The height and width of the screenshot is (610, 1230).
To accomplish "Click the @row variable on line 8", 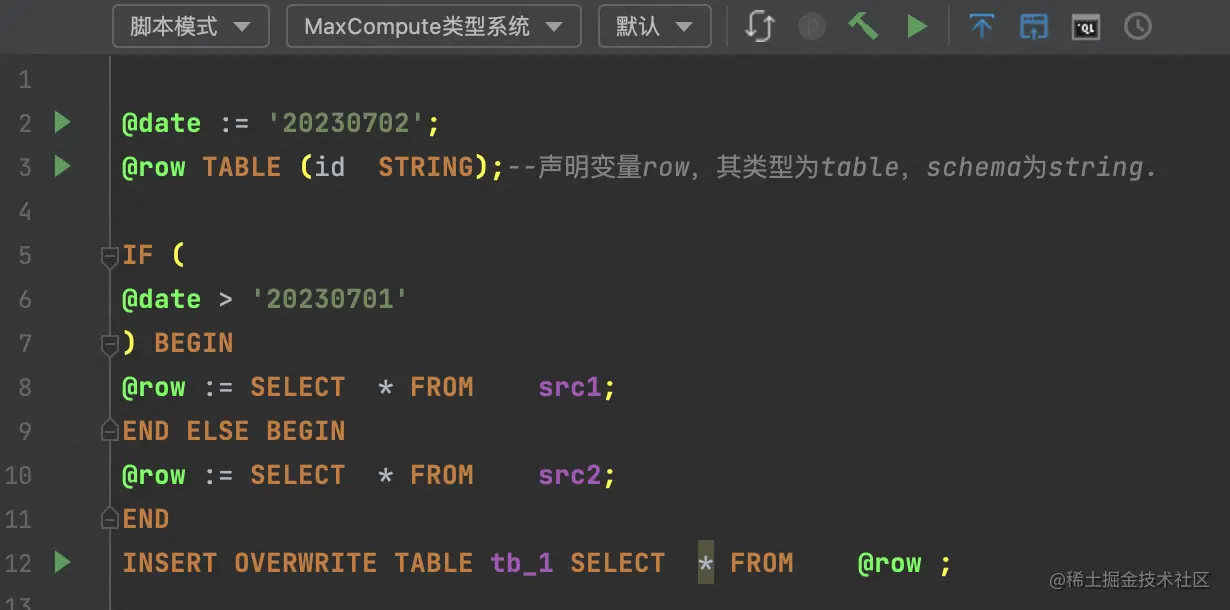I will pyautogui.click(x=154, y=387).
